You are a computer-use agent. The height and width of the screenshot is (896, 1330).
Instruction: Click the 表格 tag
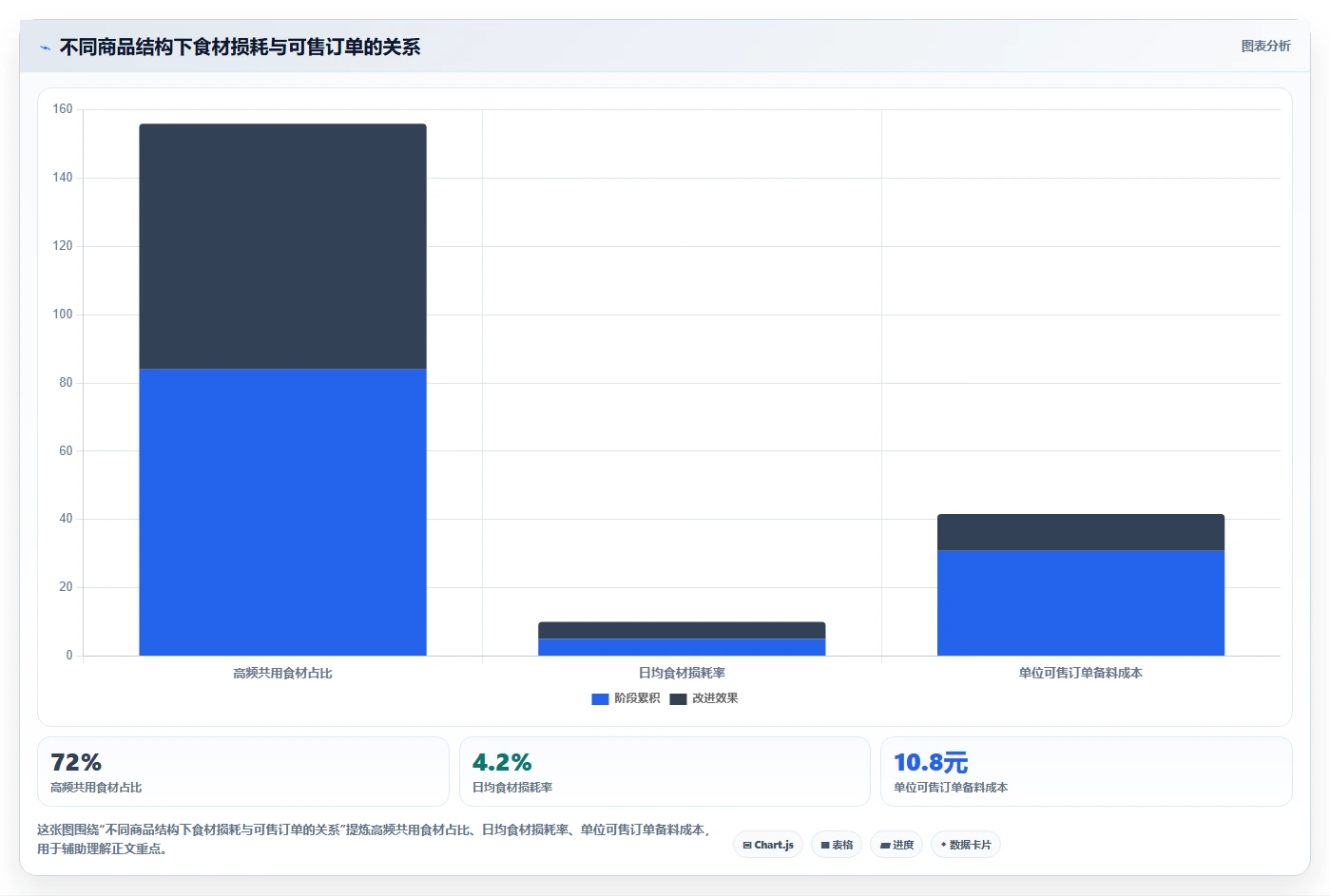(837, 845)
